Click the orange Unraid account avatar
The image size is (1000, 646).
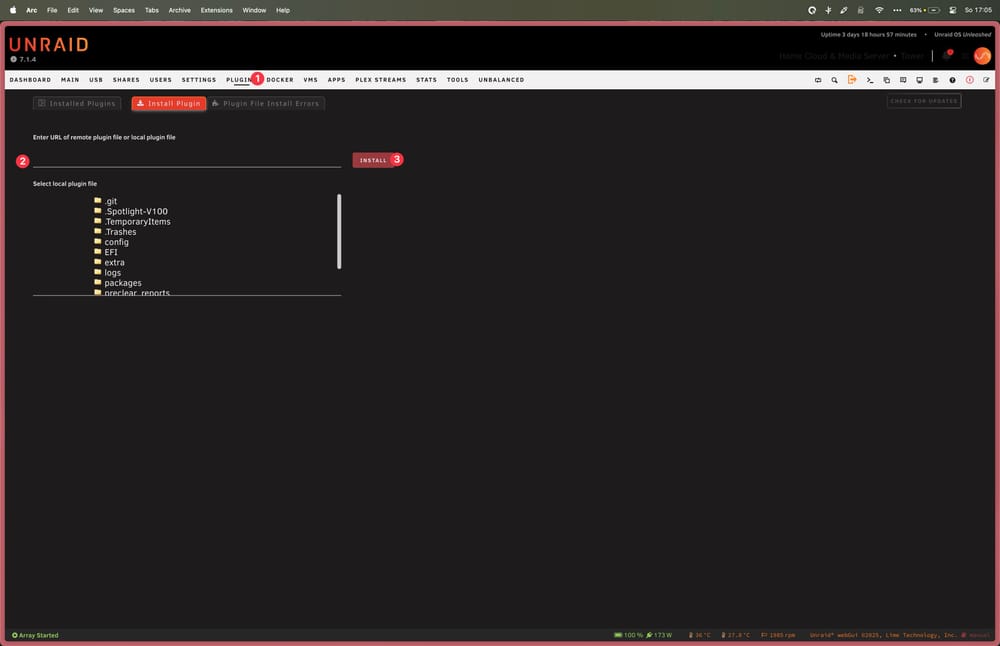(x=982, y=56)
